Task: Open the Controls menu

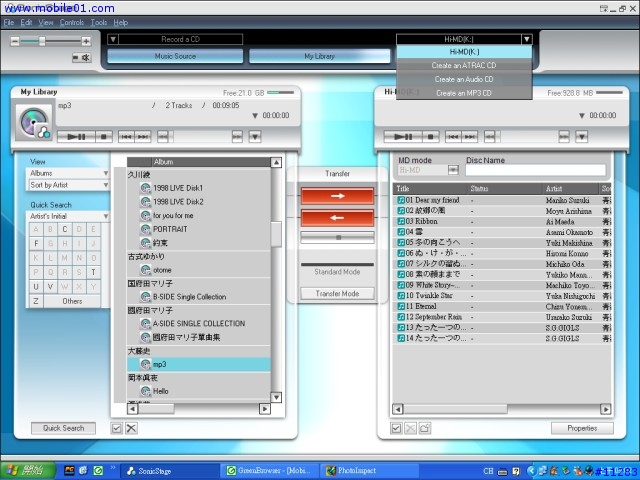Action: coord(72,22)
